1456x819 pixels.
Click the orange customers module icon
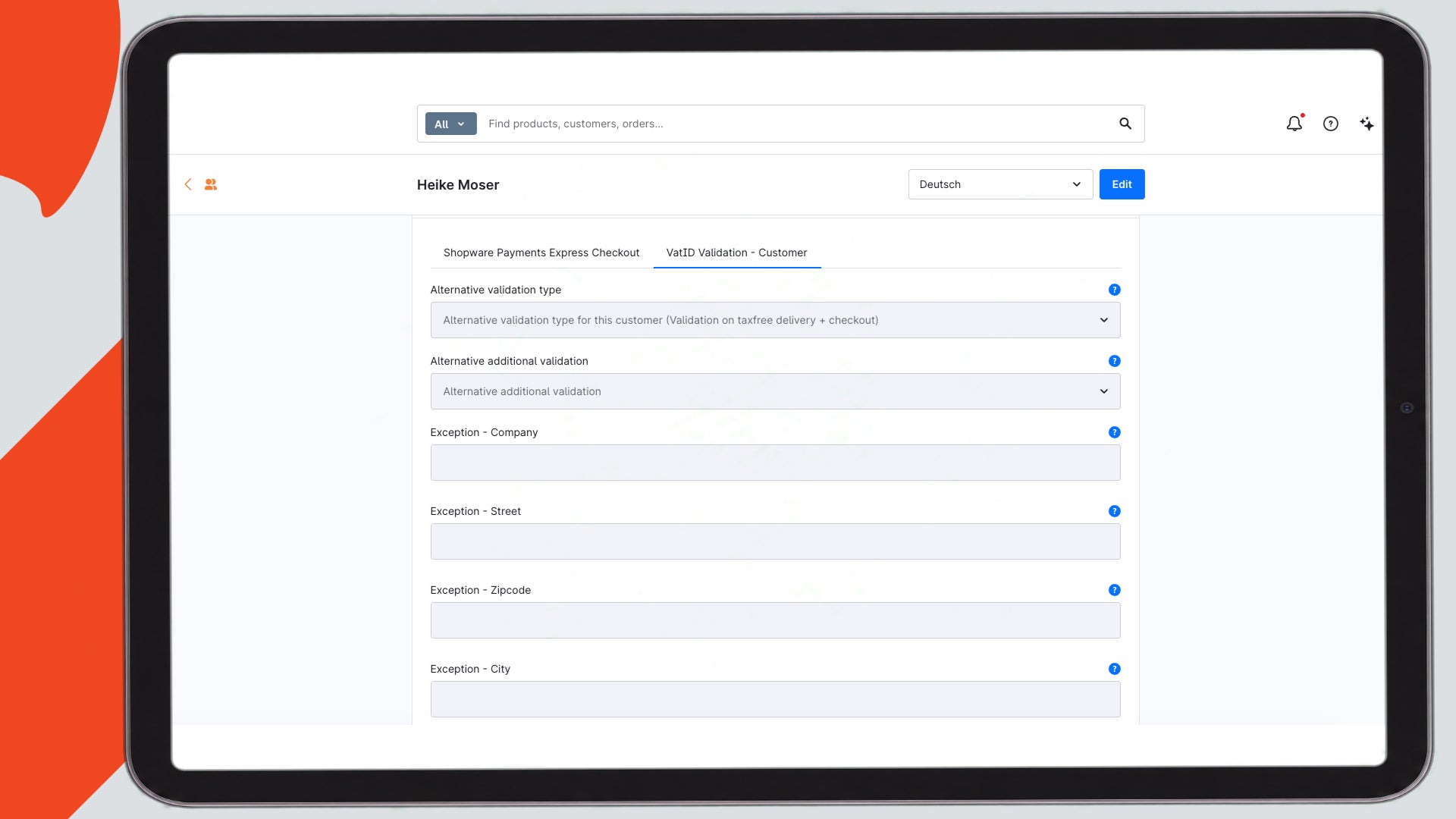pos(211,184)
